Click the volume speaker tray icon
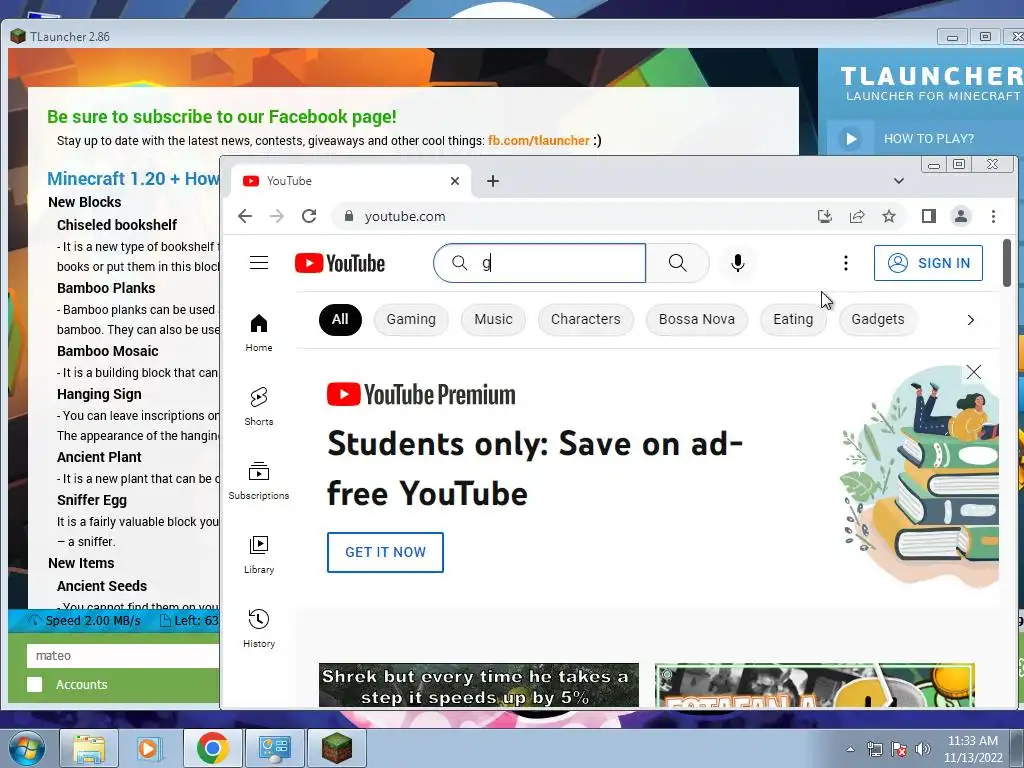1024x768 pixels. click(923, 749)
